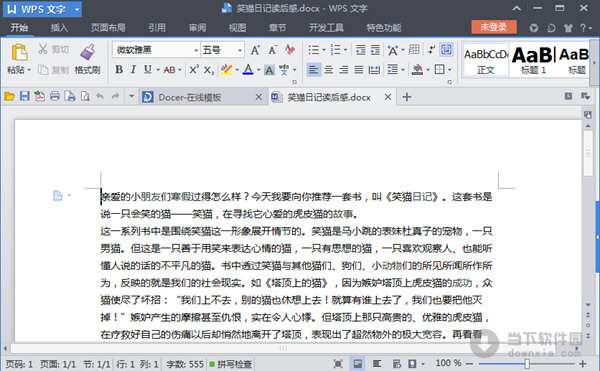Clear formatting with the eraser icon
Viewport: 600px width, 371px height.
pos(290,49)
